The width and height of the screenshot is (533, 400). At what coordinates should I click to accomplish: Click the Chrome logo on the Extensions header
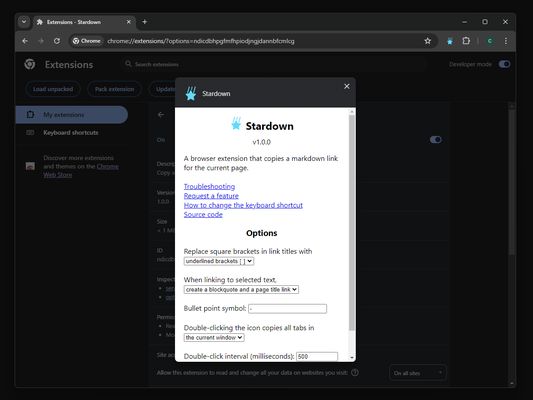[30, 64]
